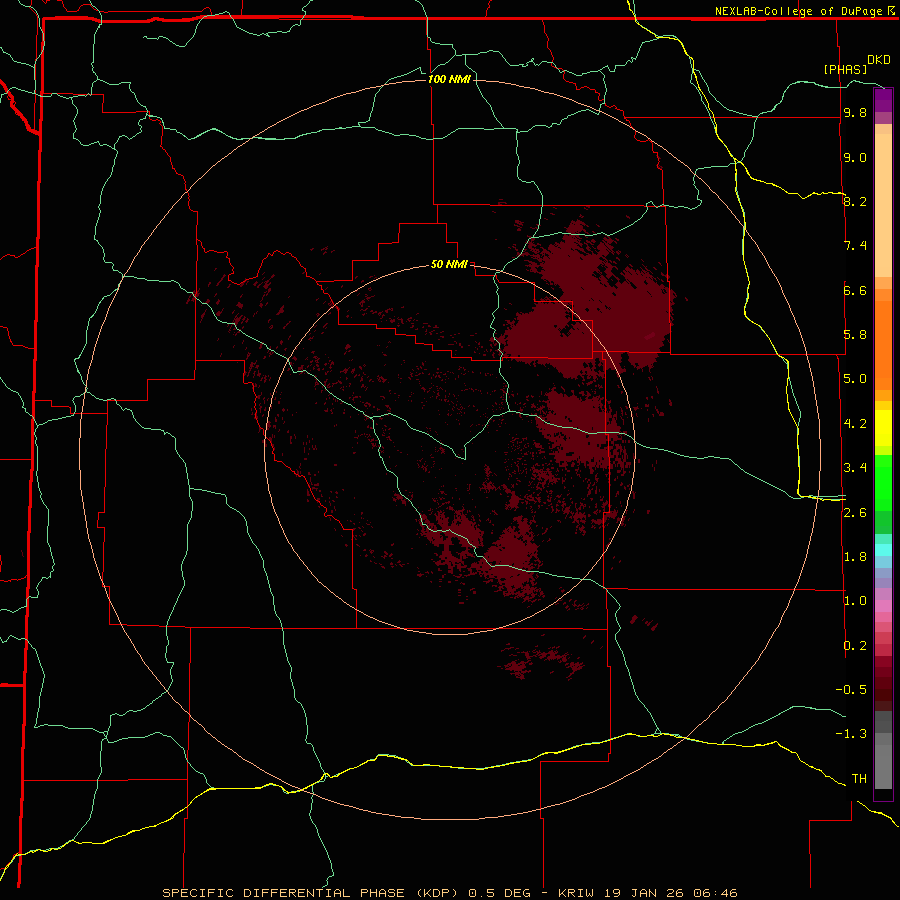Click the DKD [PHAS] legend units label
This screenshot has height=900, width=900.
[856, 64]
